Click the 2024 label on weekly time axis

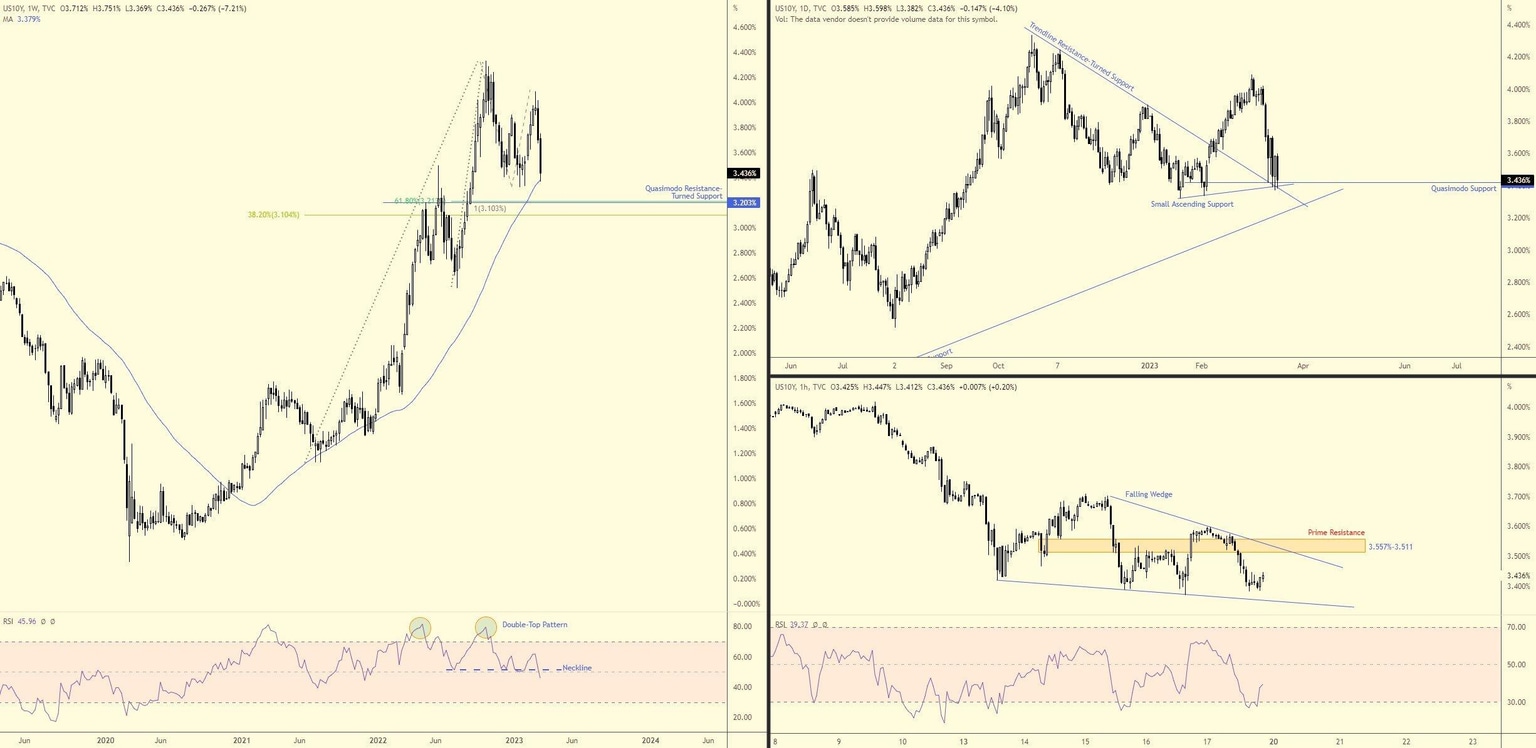tap(650, 741)
